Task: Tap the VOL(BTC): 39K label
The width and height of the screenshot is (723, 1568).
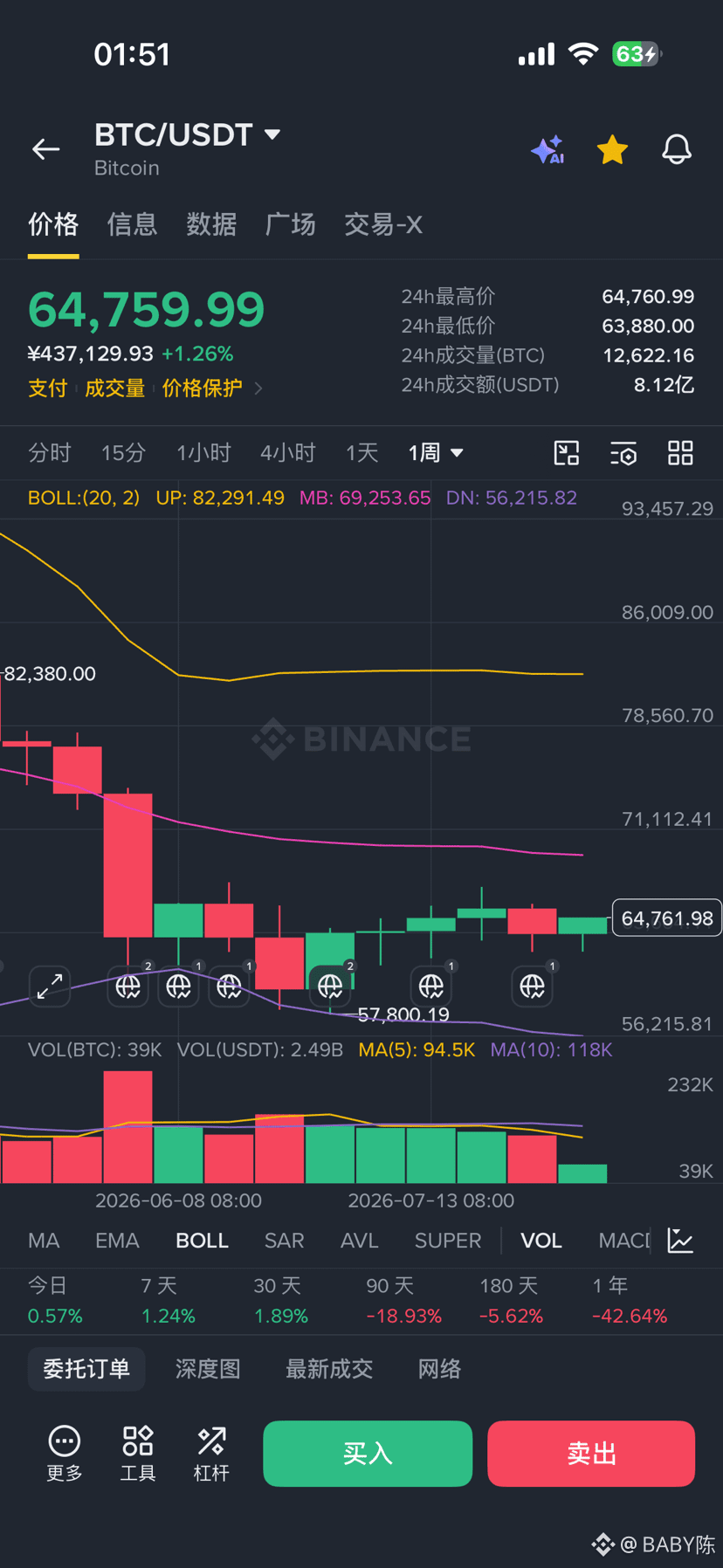Action: click(x=95, y=1049)
